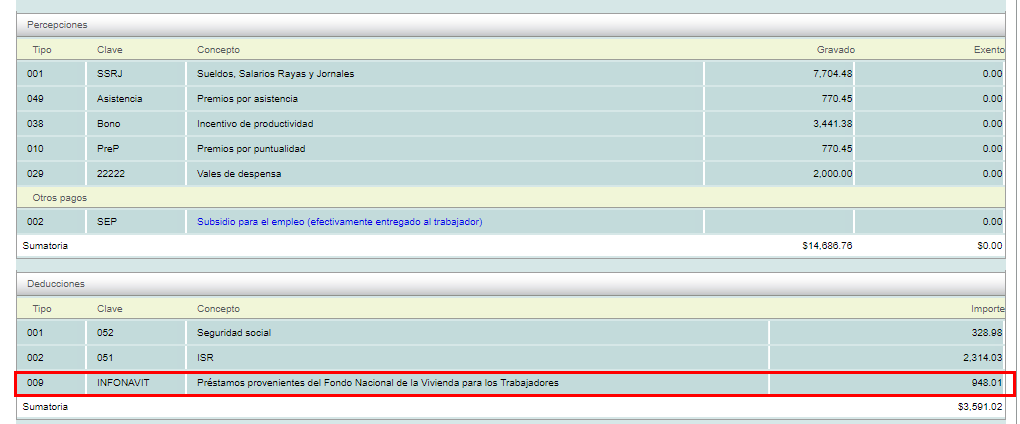The width and height of the screenshot is (1020, 424).
Task: Select the Premios por asistencia concept cell
Action: click(247, 99)
